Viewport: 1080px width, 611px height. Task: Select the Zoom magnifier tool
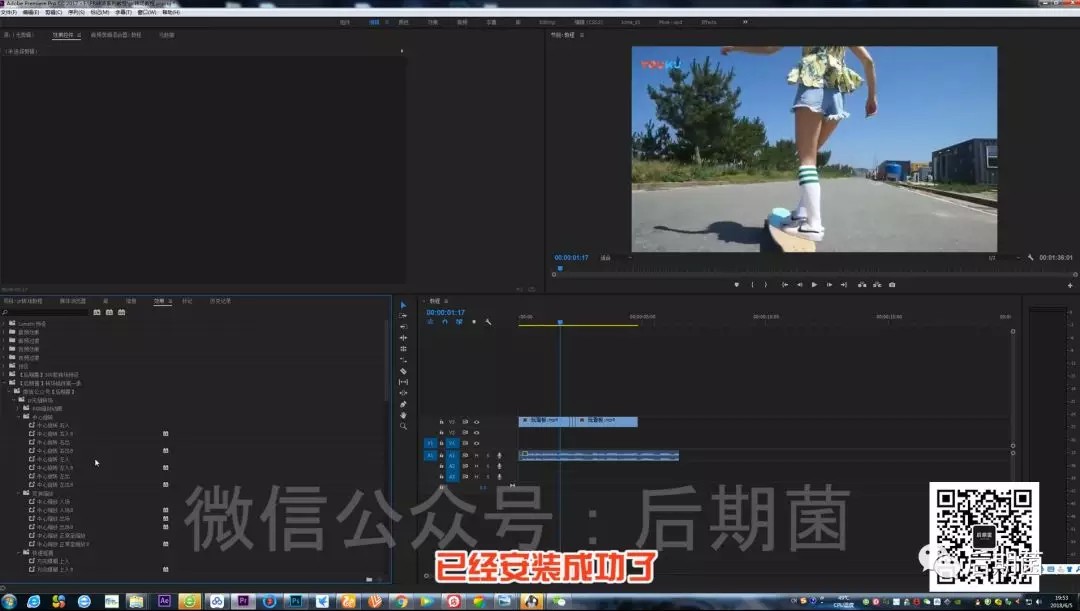pos(403,426)
